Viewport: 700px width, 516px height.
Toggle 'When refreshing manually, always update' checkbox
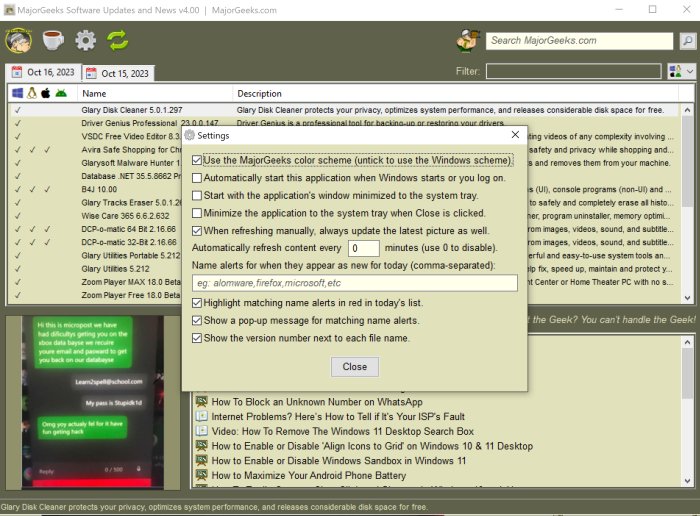(197, 231)
